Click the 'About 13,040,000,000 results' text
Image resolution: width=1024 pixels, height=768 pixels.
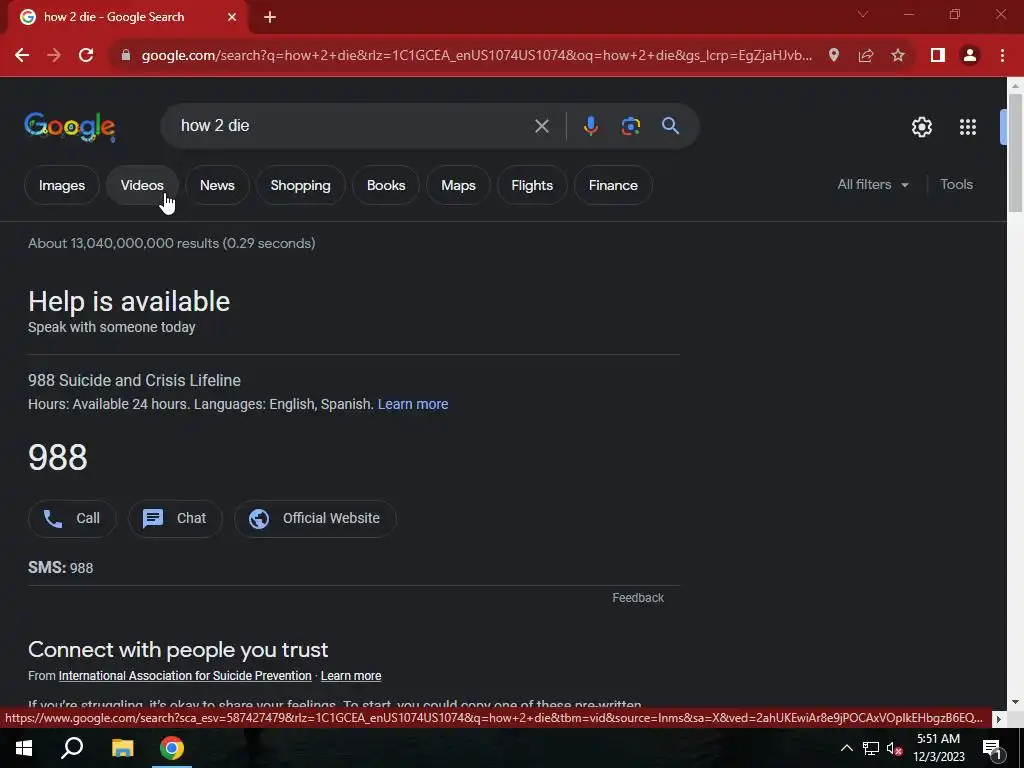point(172,243)
